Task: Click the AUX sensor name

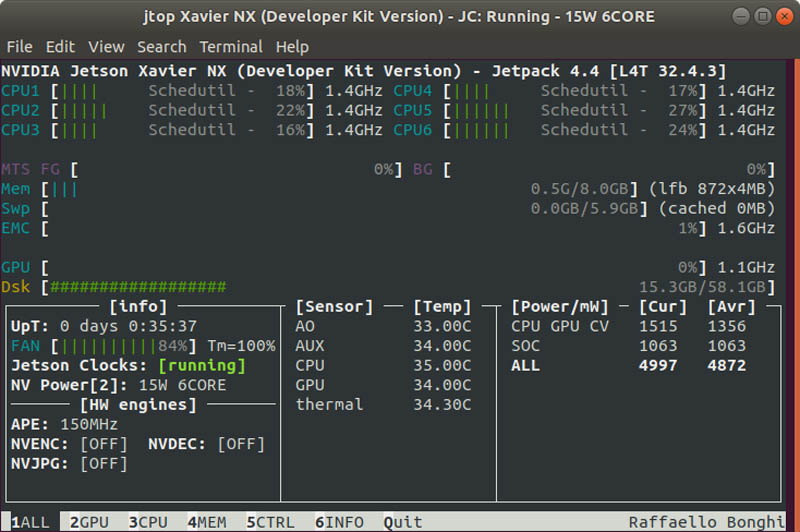Action: [x=310, y=346]
